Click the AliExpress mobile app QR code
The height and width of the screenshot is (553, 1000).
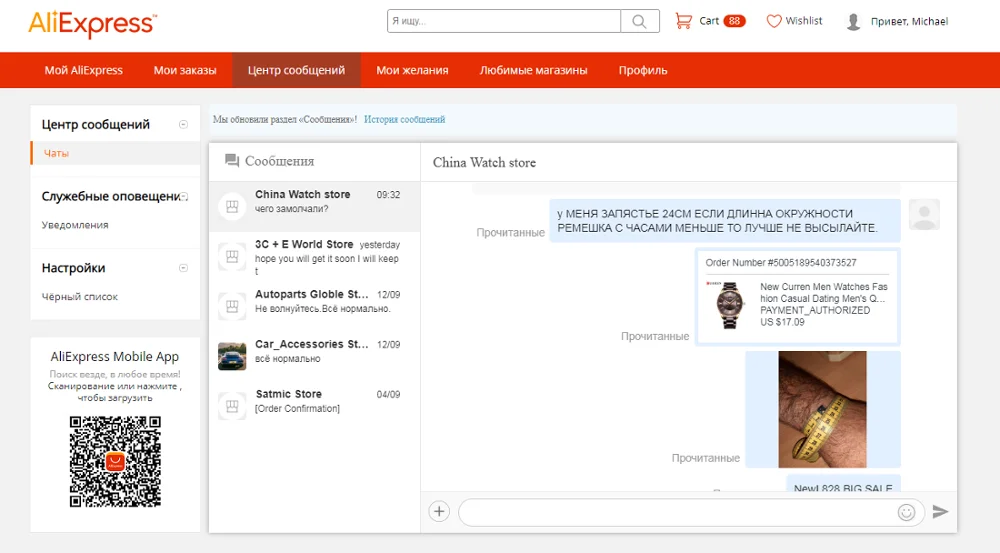pos(115,462)
